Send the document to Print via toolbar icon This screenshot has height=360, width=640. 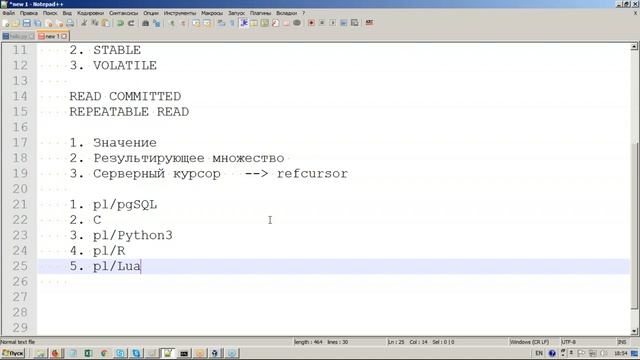coord(70,23)
